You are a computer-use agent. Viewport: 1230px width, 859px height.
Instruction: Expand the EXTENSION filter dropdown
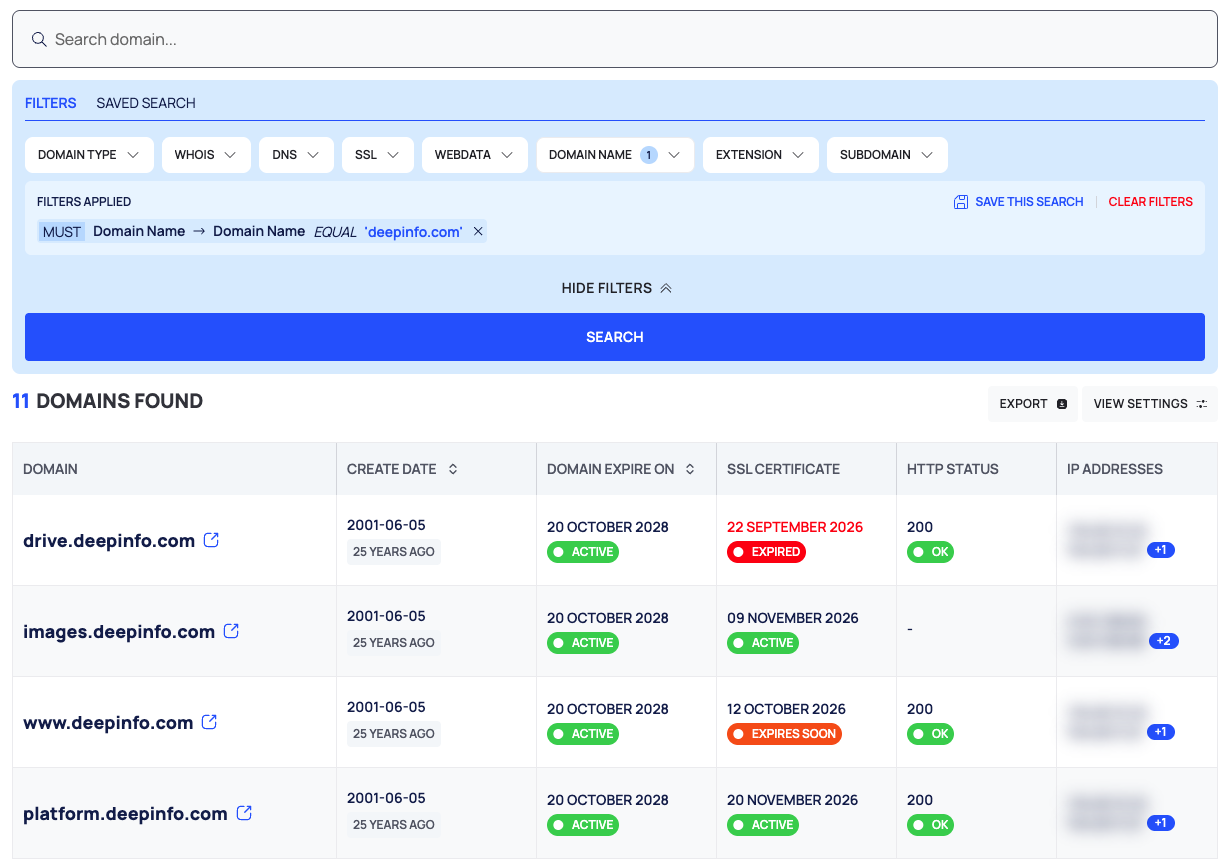coord(761,155)
